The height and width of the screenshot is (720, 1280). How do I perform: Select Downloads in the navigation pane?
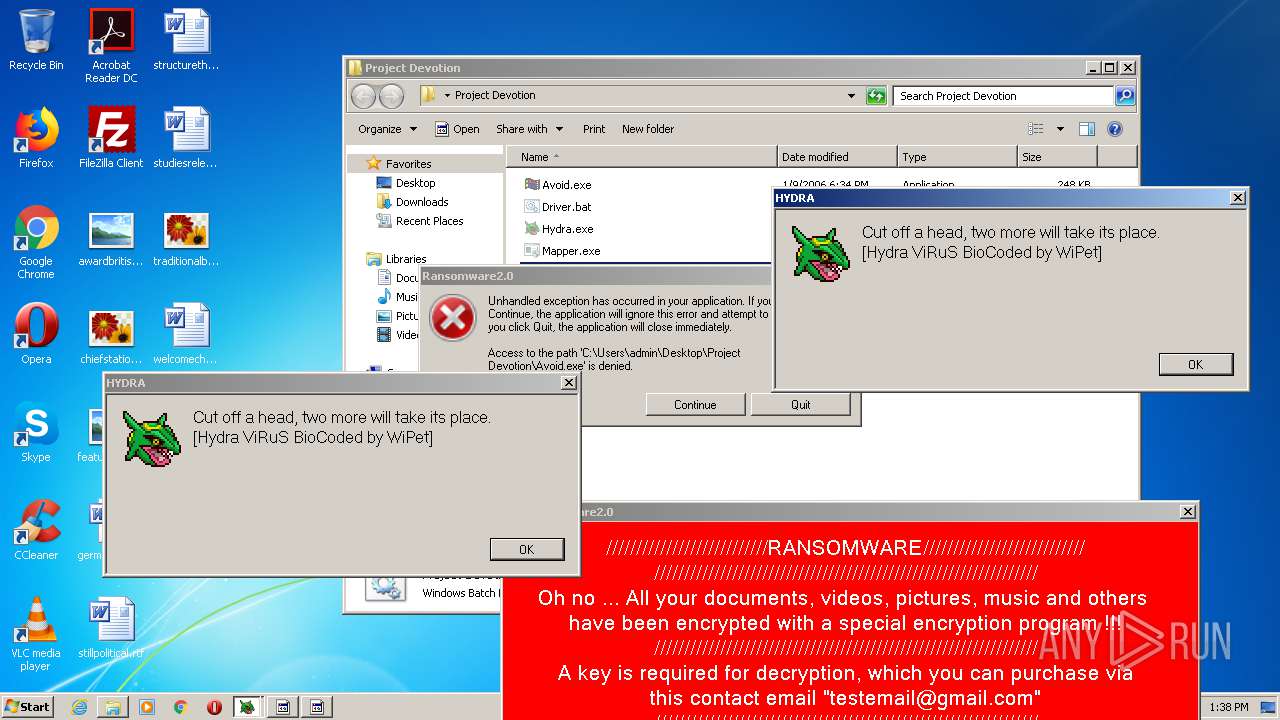coord(412,202)
